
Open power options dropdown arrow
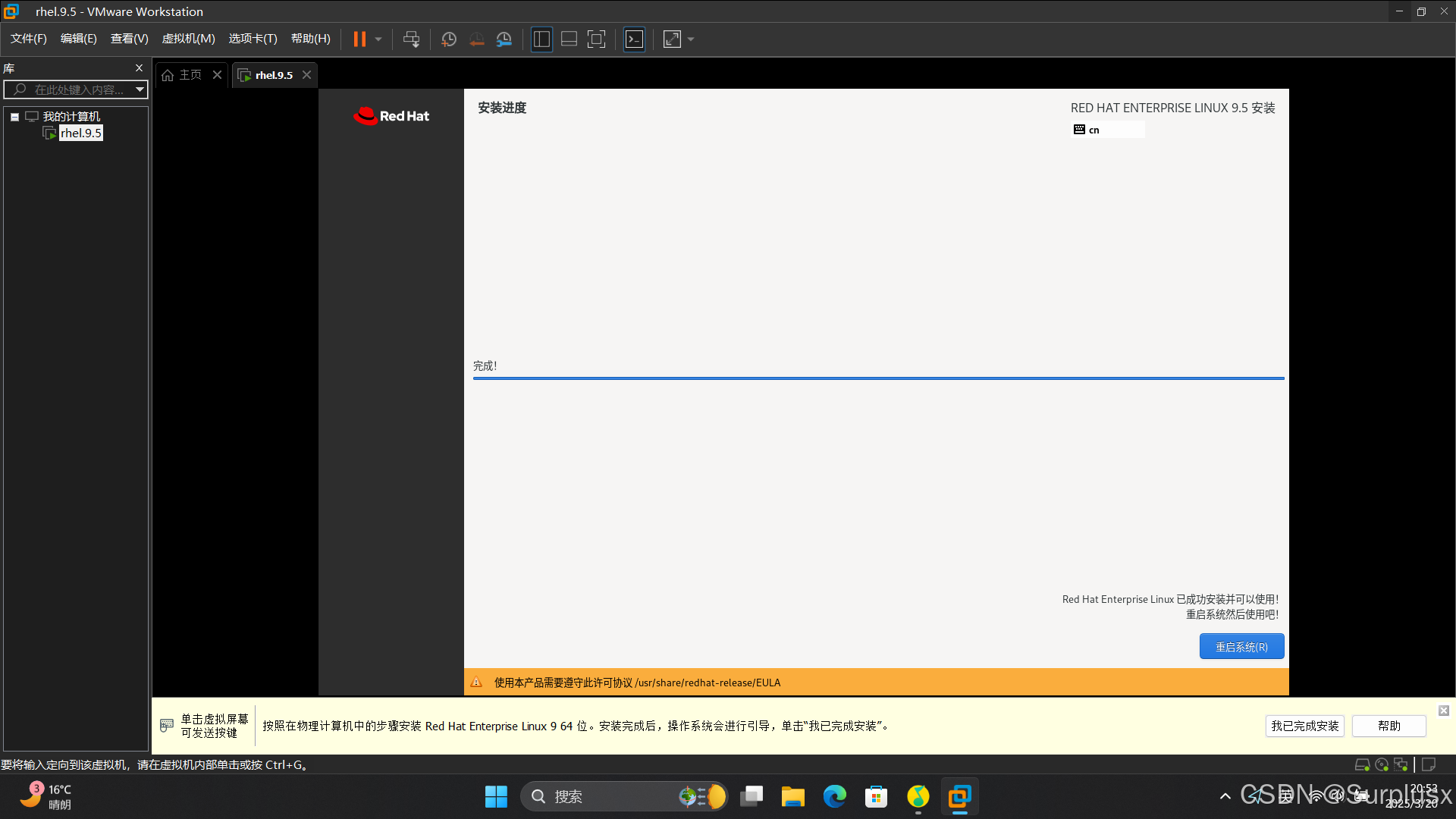tap(378, 39)
